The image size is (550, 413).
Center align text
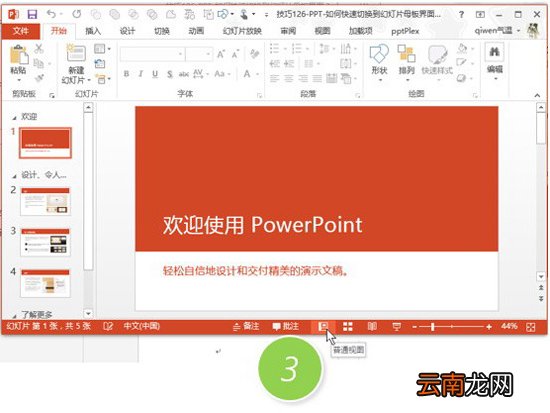pos(289,79)
